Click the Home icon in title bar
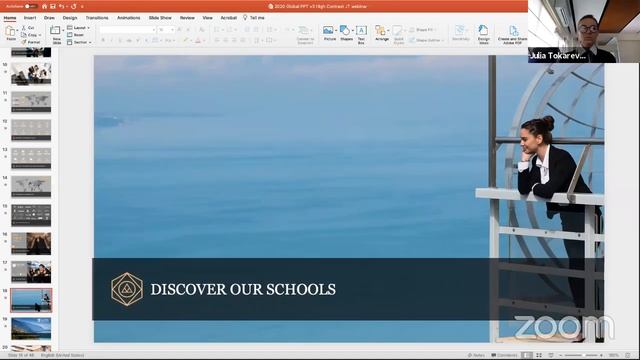Image resolution: width=640 pixels, height=360 pixels. click(44, 7)
